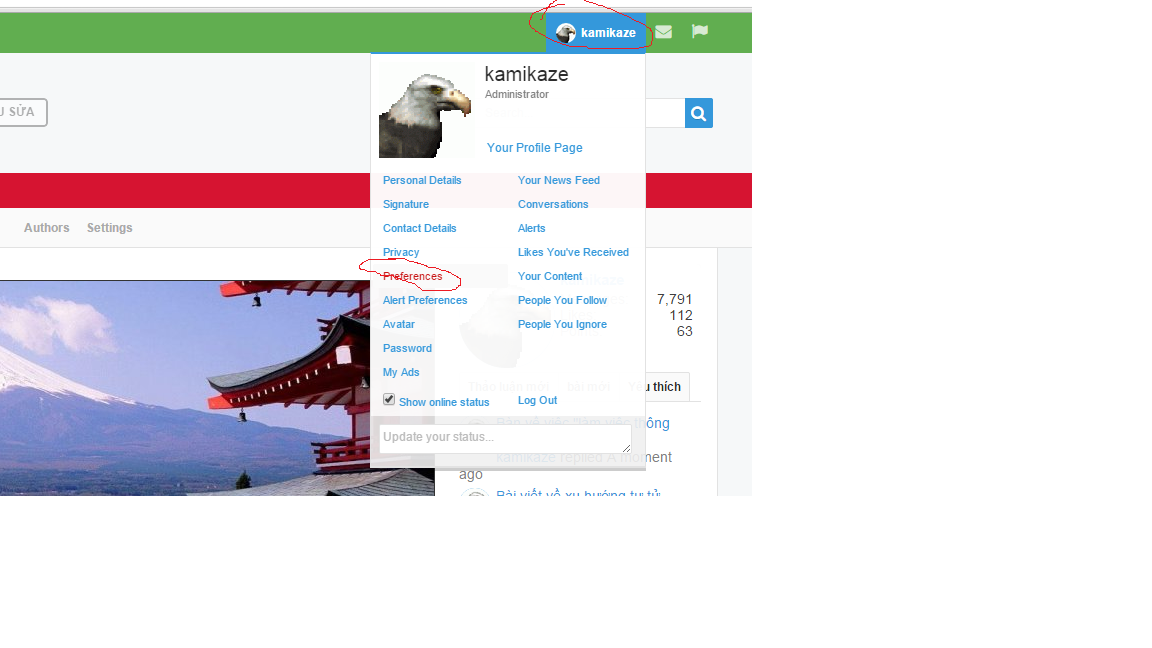Open Your Profile Page link
Viewport: 1152px width, 648px height.
coord(534,148)
